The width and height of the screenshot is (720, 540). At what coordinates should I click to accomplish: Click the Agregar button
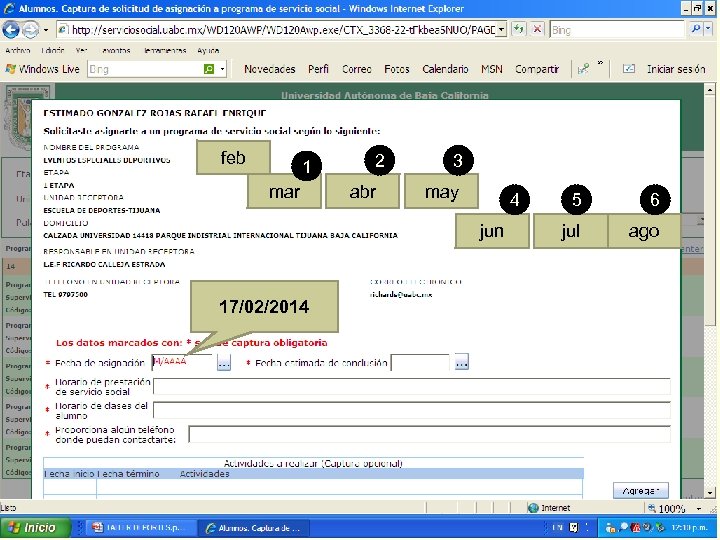[641, 491]
